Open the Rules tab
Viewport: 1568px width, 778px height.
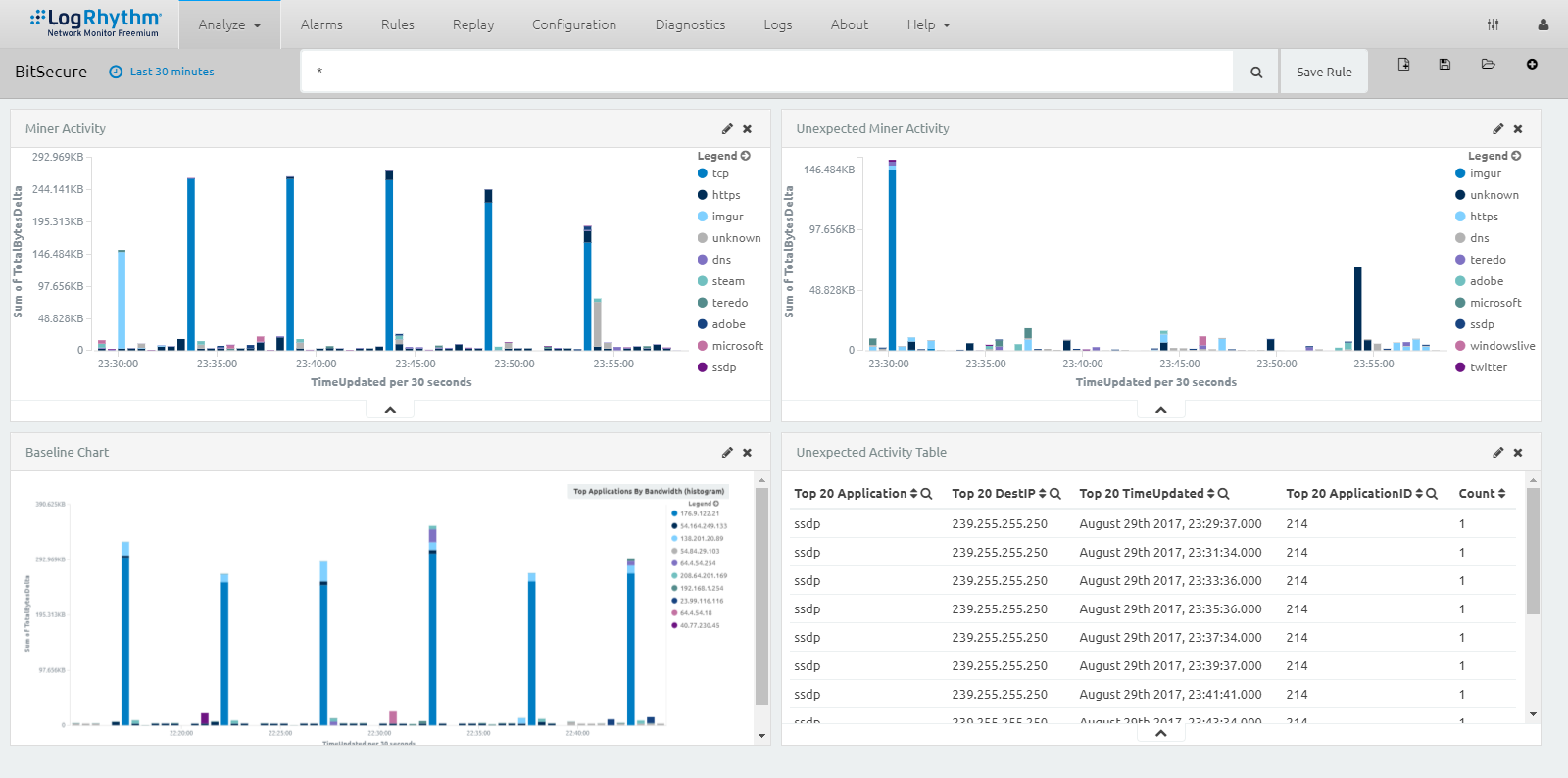pyautogui.click(x=398, y=24)
